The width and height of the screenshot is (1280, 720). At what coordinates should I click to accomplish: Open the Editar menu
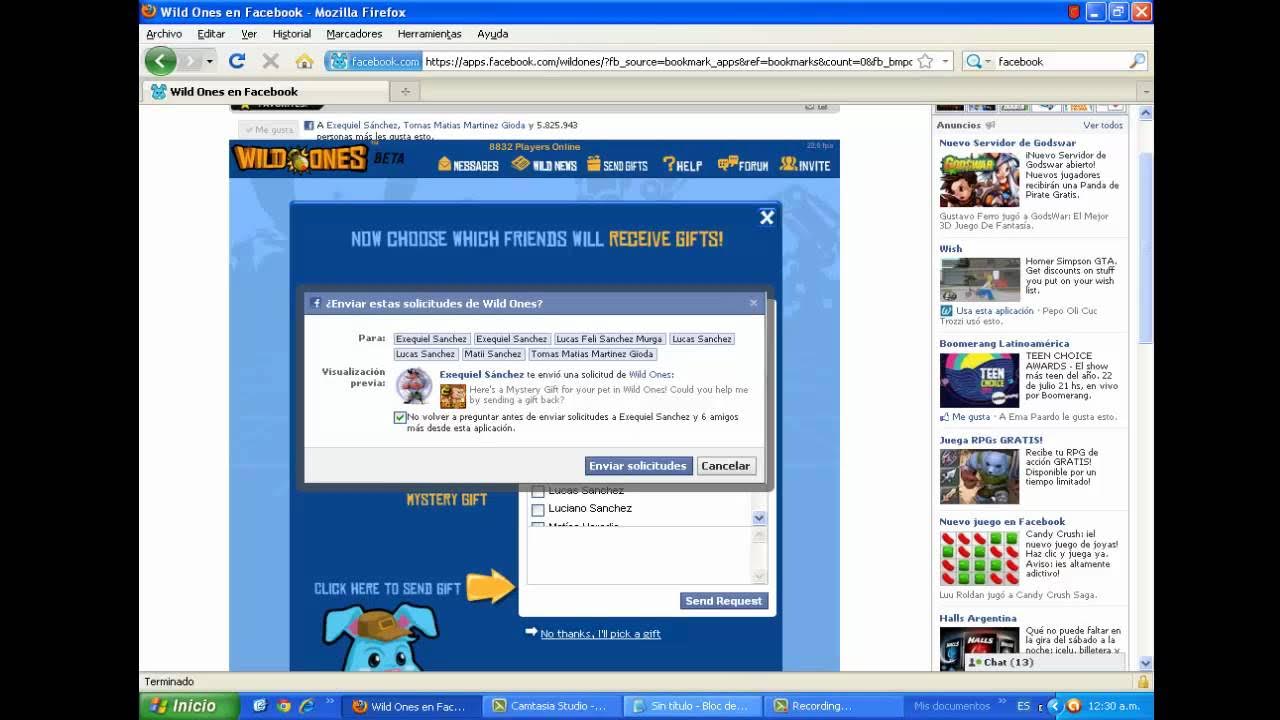211,34
